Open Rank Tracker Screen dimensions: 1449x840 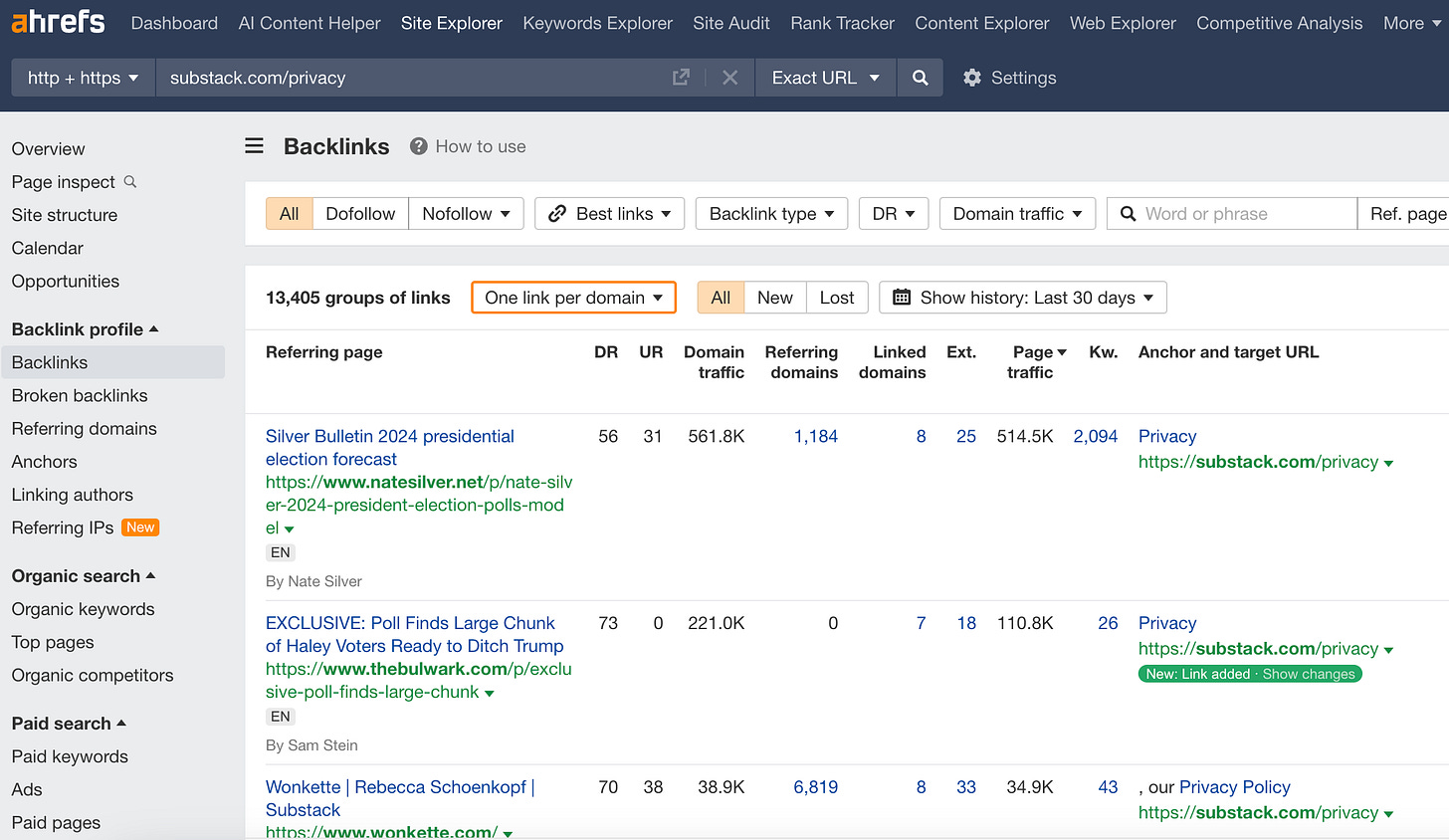(x=842, y=23)
